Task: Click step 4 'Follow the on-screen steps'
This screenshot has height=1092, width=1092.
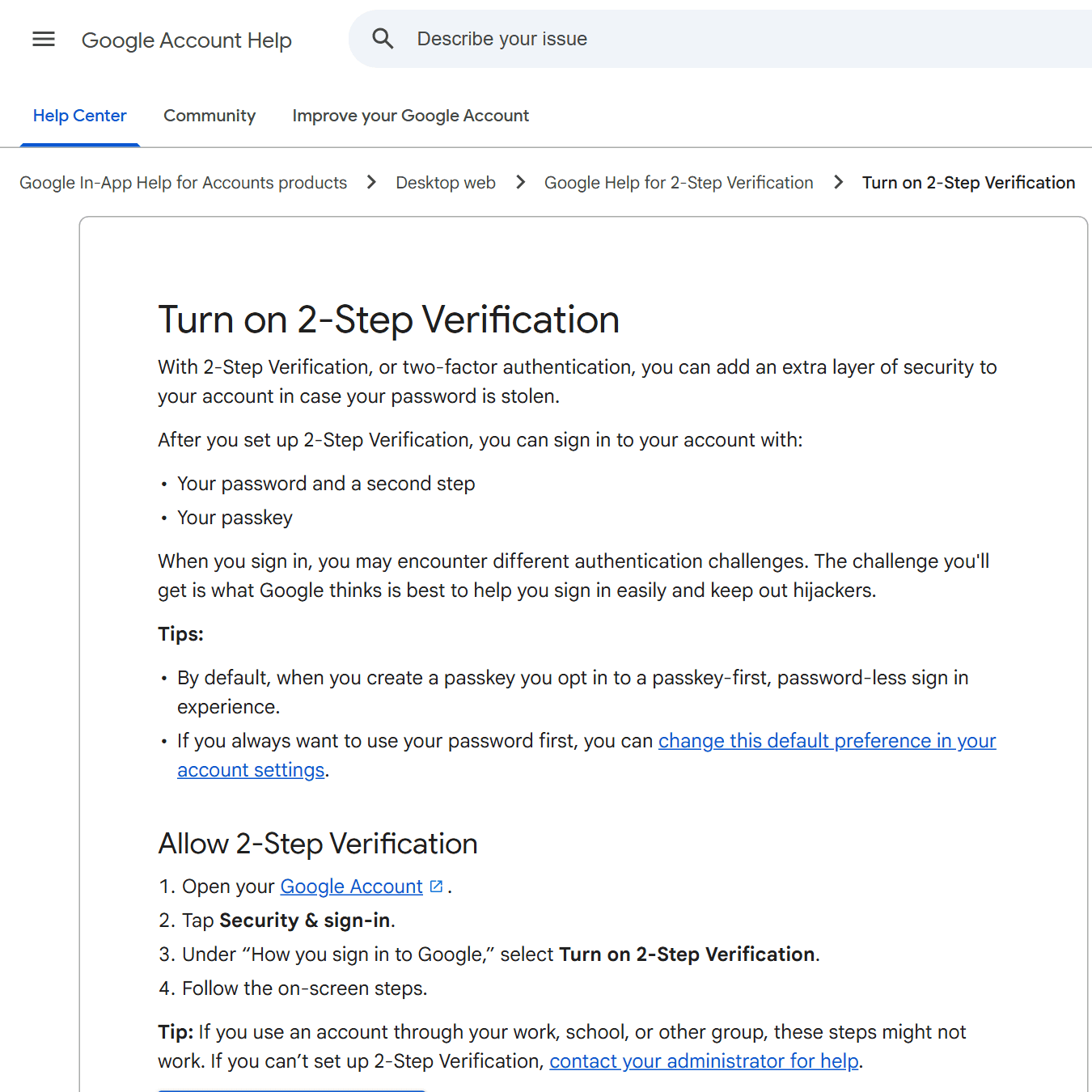Action: click(x=305, y=988)
